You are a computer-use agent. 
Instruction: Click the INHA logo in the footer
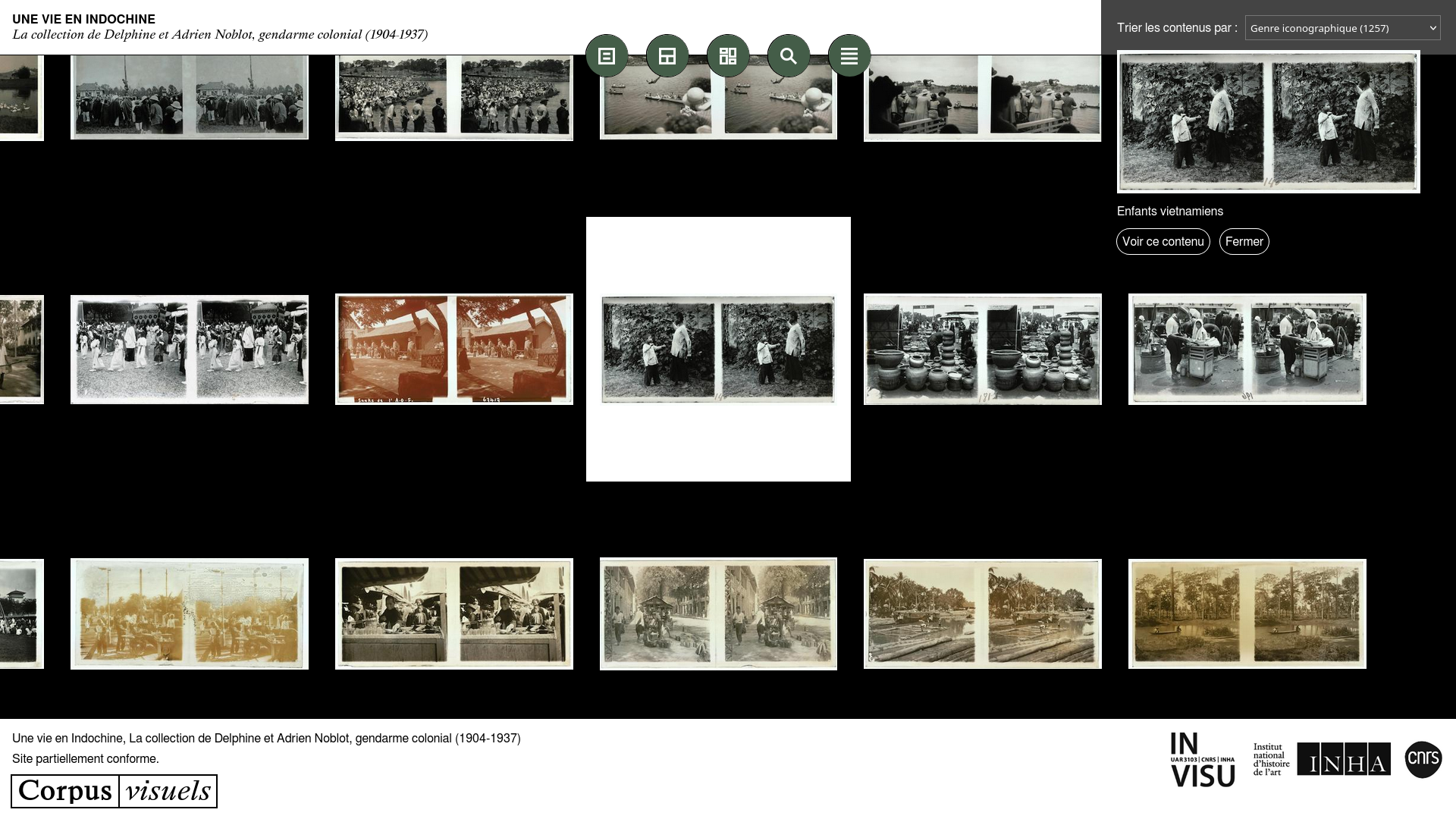(1343, 759)
